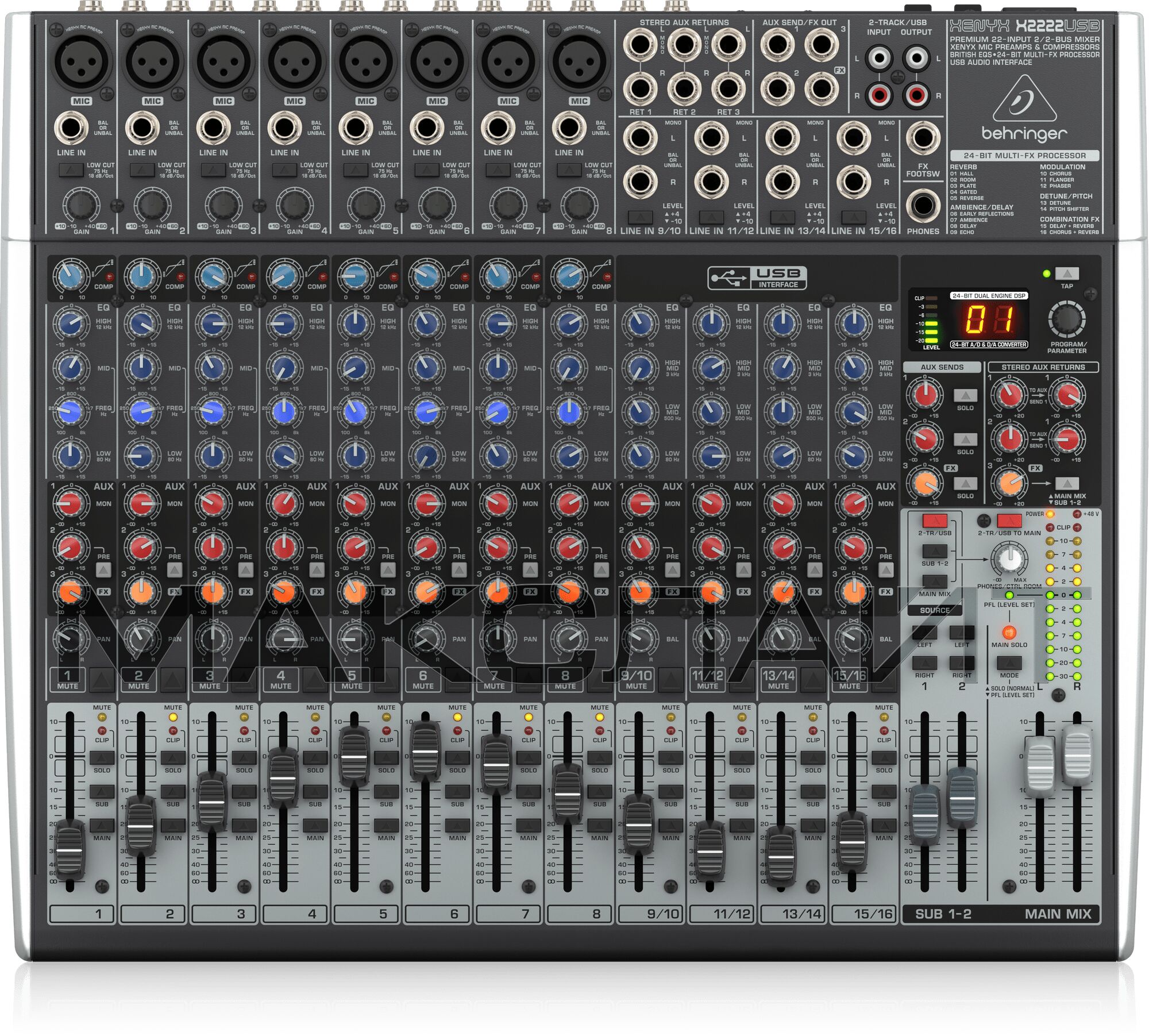Viewport: 1149px width, 1036px height.
Task: Click the RET 1 left aux return jack
Action: pyautogui.click(x=640, y=44)
